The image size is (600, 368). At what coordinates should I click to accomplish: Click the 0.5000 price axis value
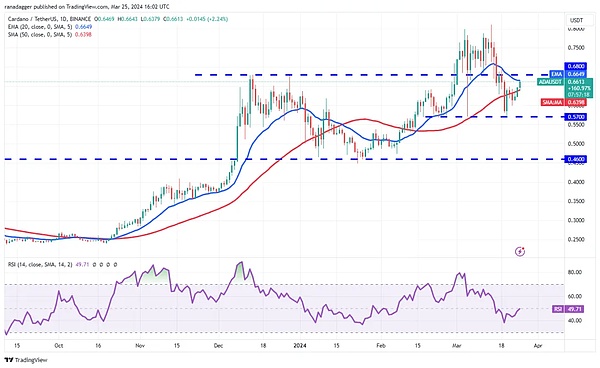pyautogui.click(x=576, y=144)
